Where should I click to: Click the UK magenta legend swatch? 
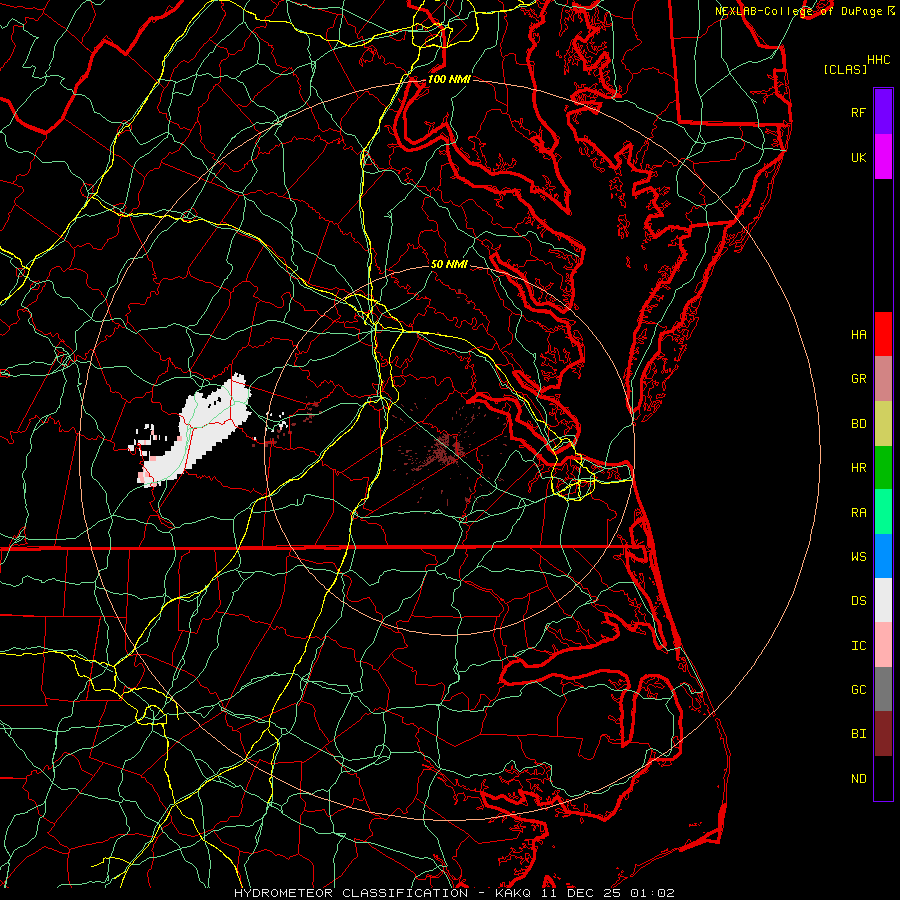coord(883,157)
